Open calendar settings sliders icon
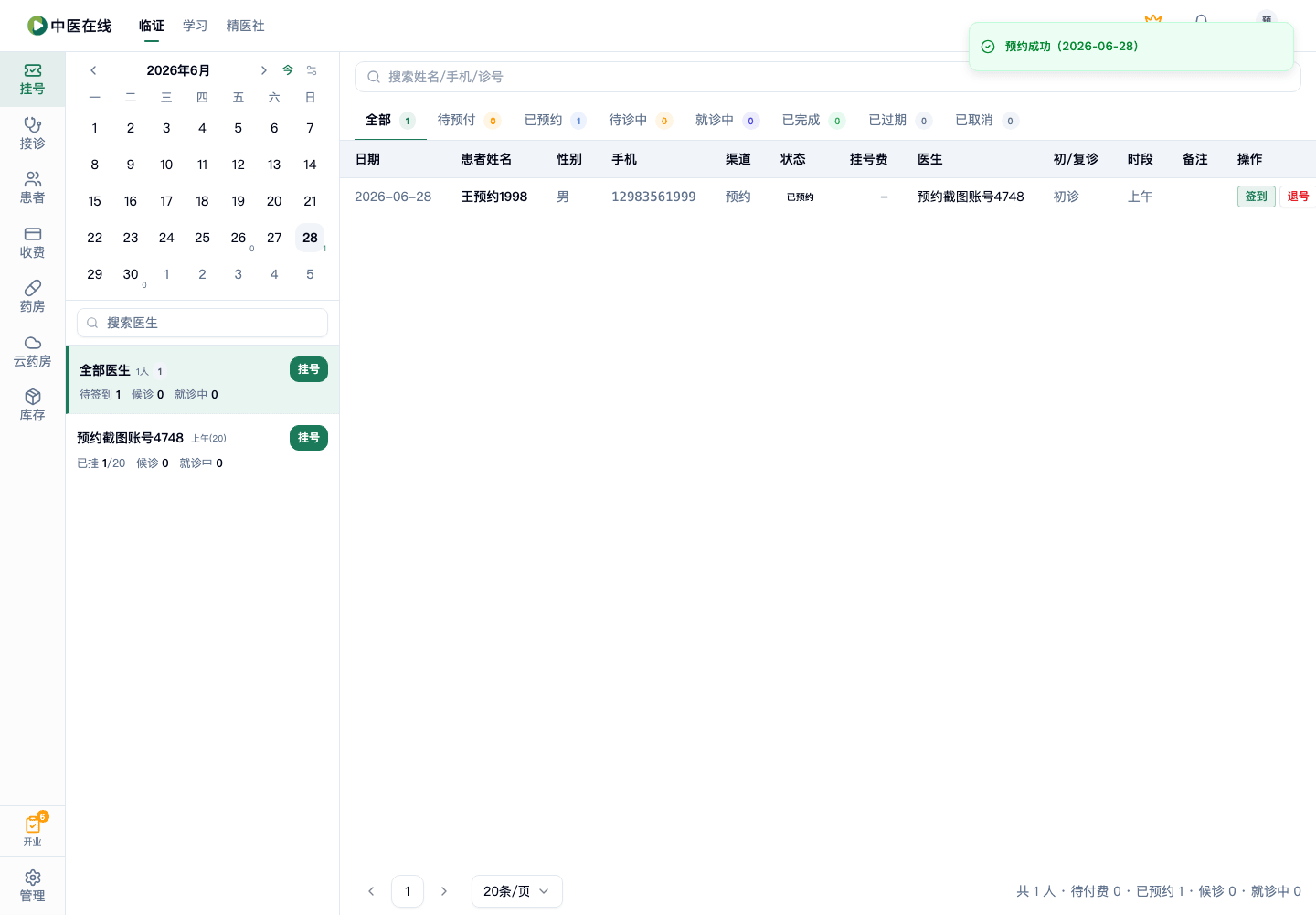The width and height of the screenshot is (1316, 915). pyautogui.click(x=312, y=70)
